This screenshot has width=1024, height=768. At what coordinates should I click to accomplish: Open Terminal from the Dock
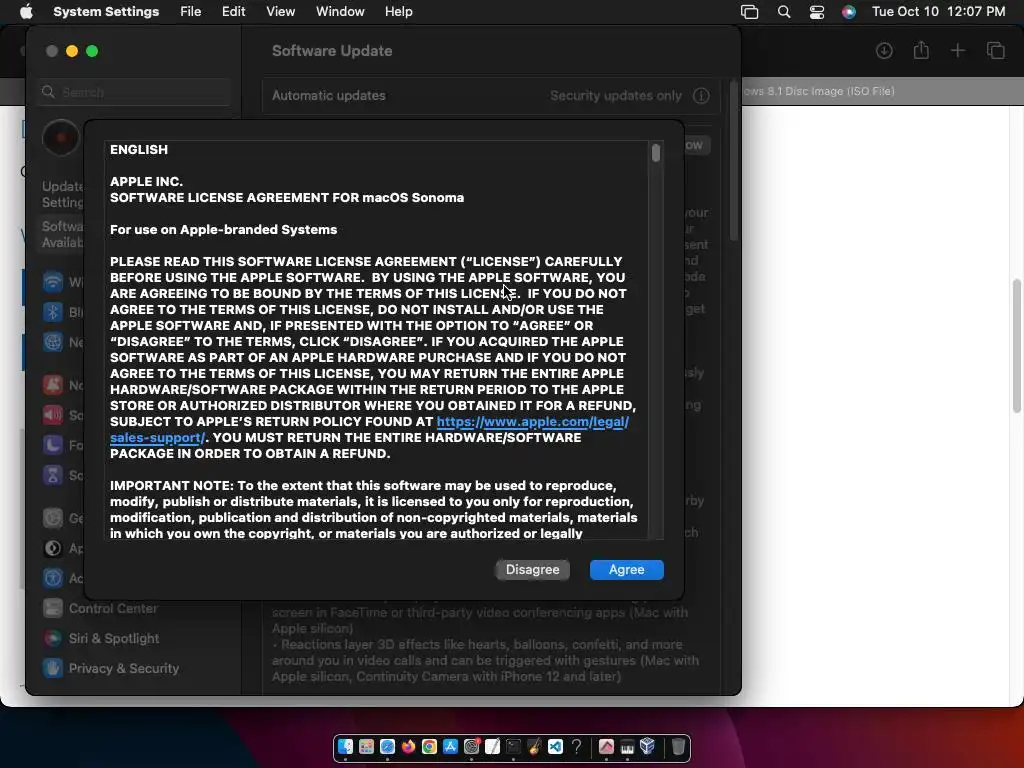[x=513, y=746]
